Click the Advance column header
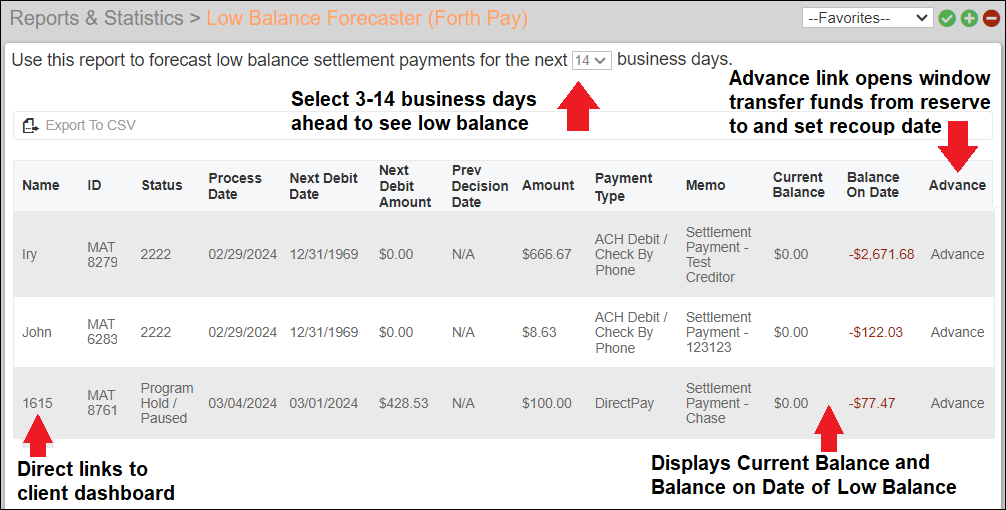The image size is (1006, 510). click(x=957, y=185)
